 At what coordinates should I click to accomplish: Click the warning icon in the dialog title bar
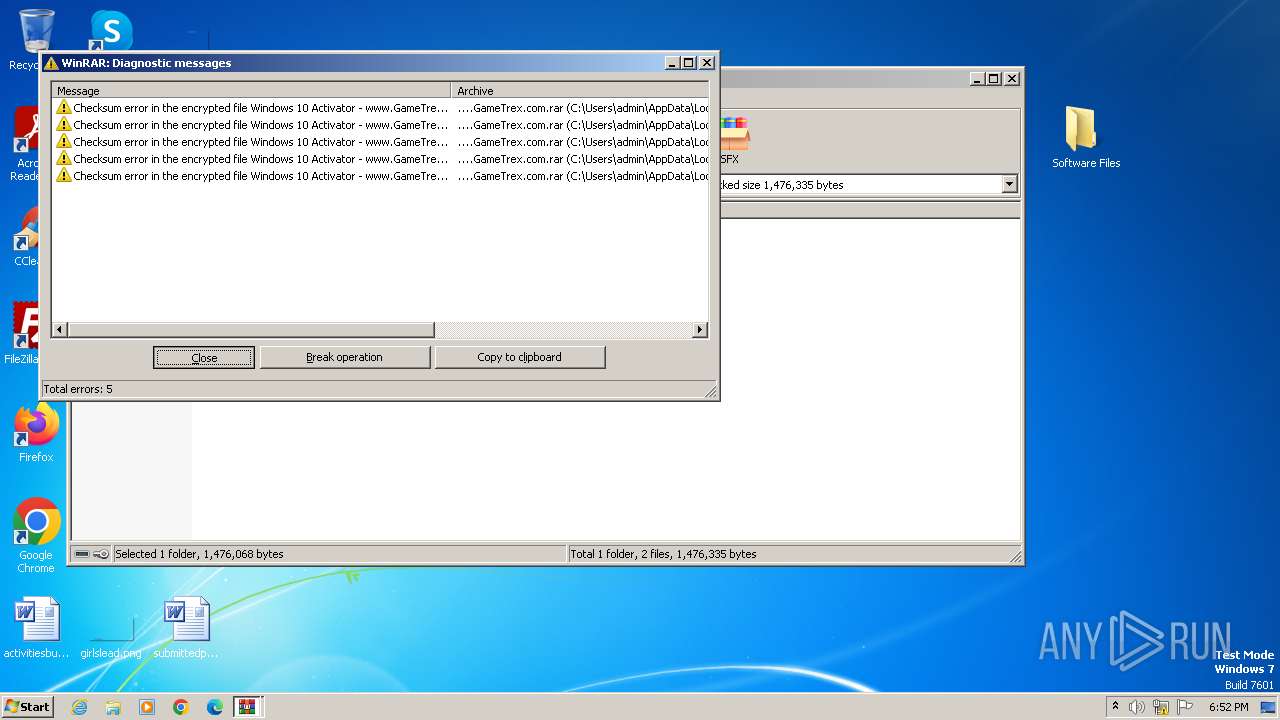click(51, 63)
